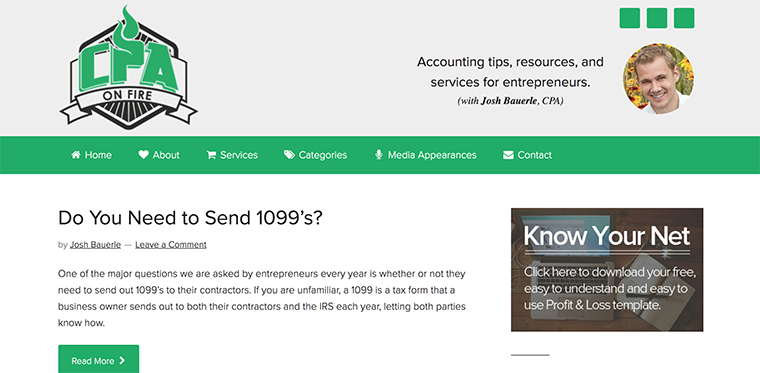Click the text with Josh Bauerle, CPA
Viewport: 760px width, 373px height.
tap(510, 102)
